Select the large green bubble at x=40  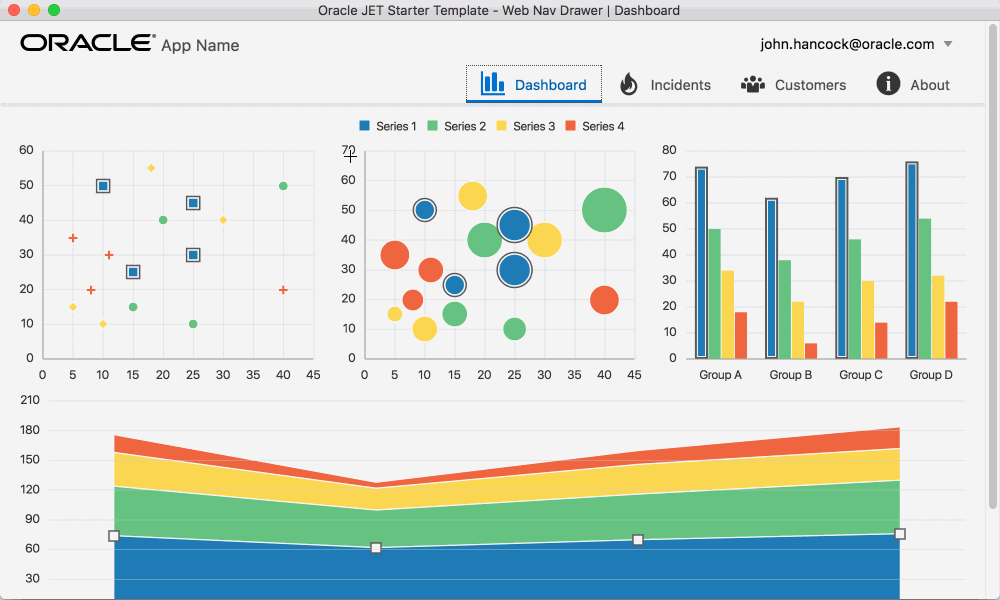[x=604, y=210]
